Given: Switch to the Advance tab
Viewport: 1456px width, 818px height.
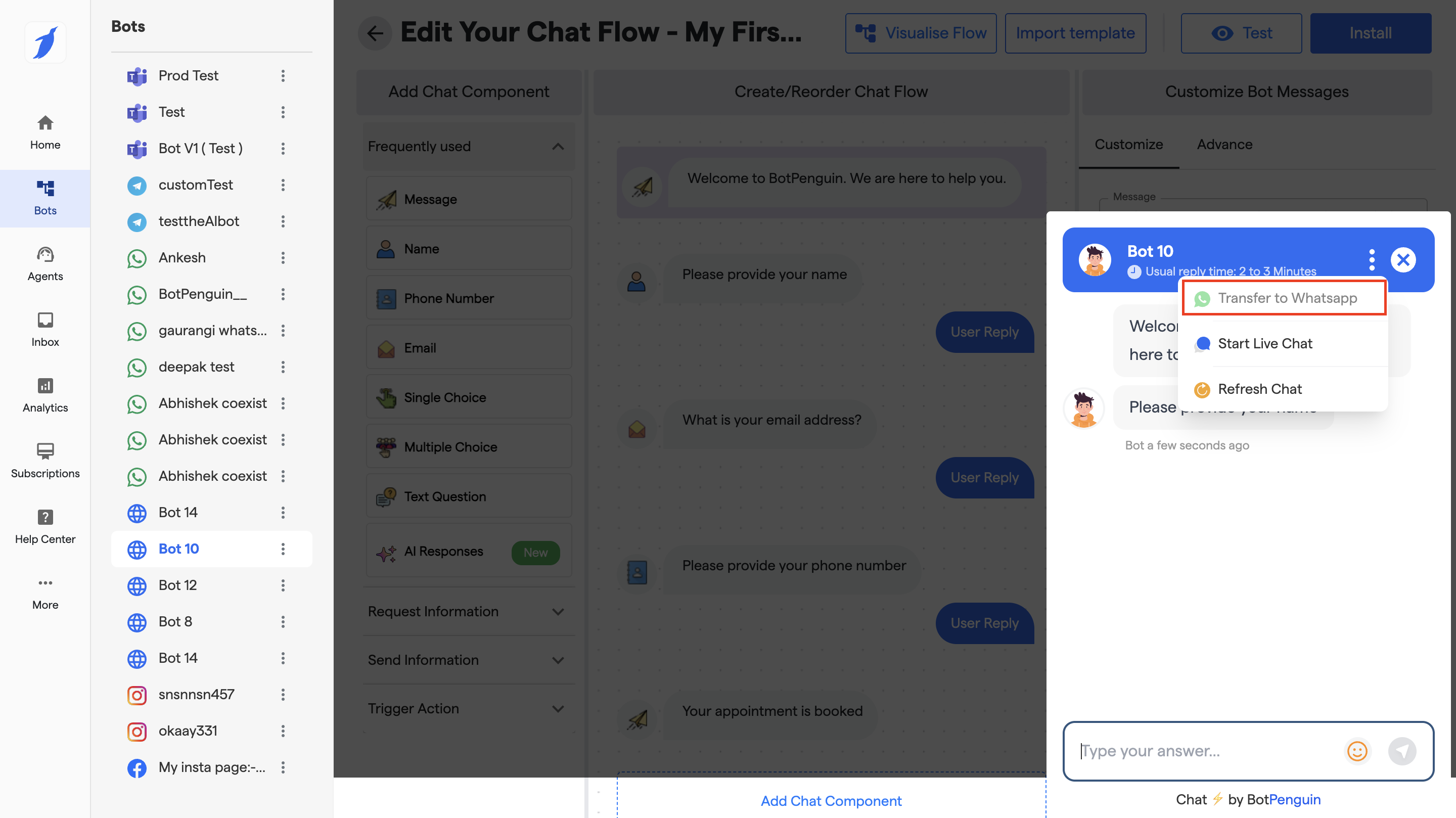Looking at the screenshot, I should [1224, 145].
